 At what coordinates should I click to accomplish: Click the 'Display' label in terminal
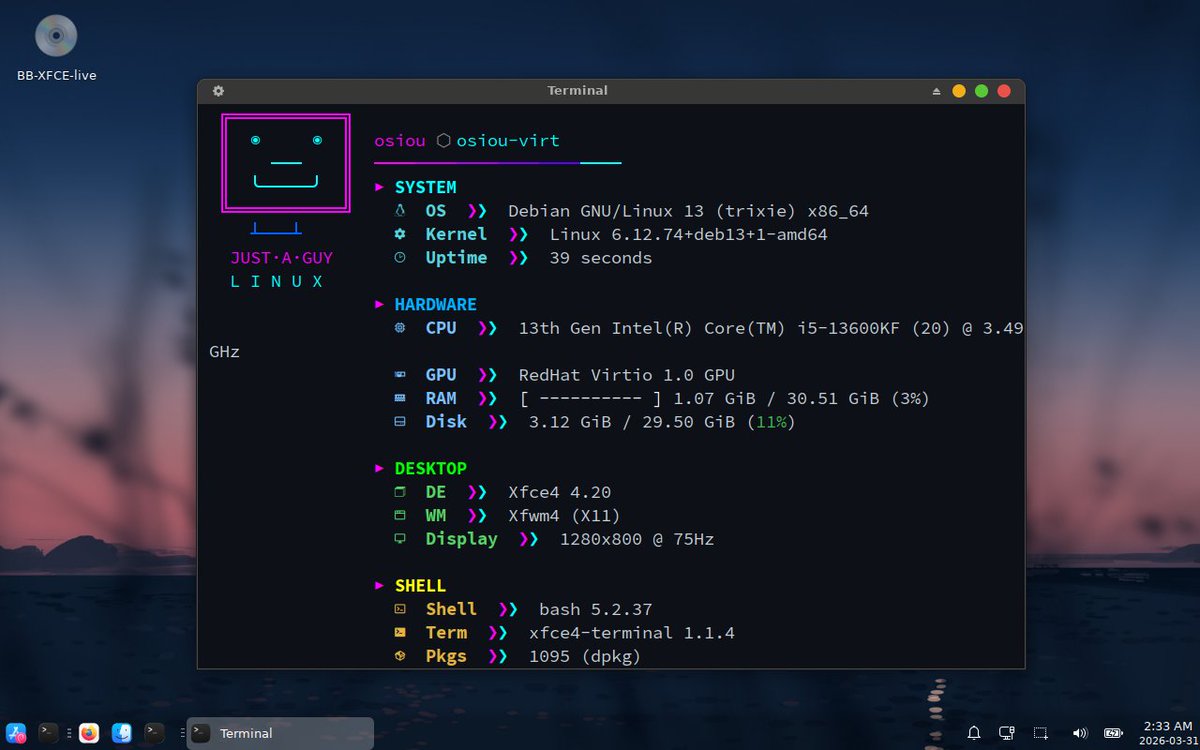tap(461, 539)
